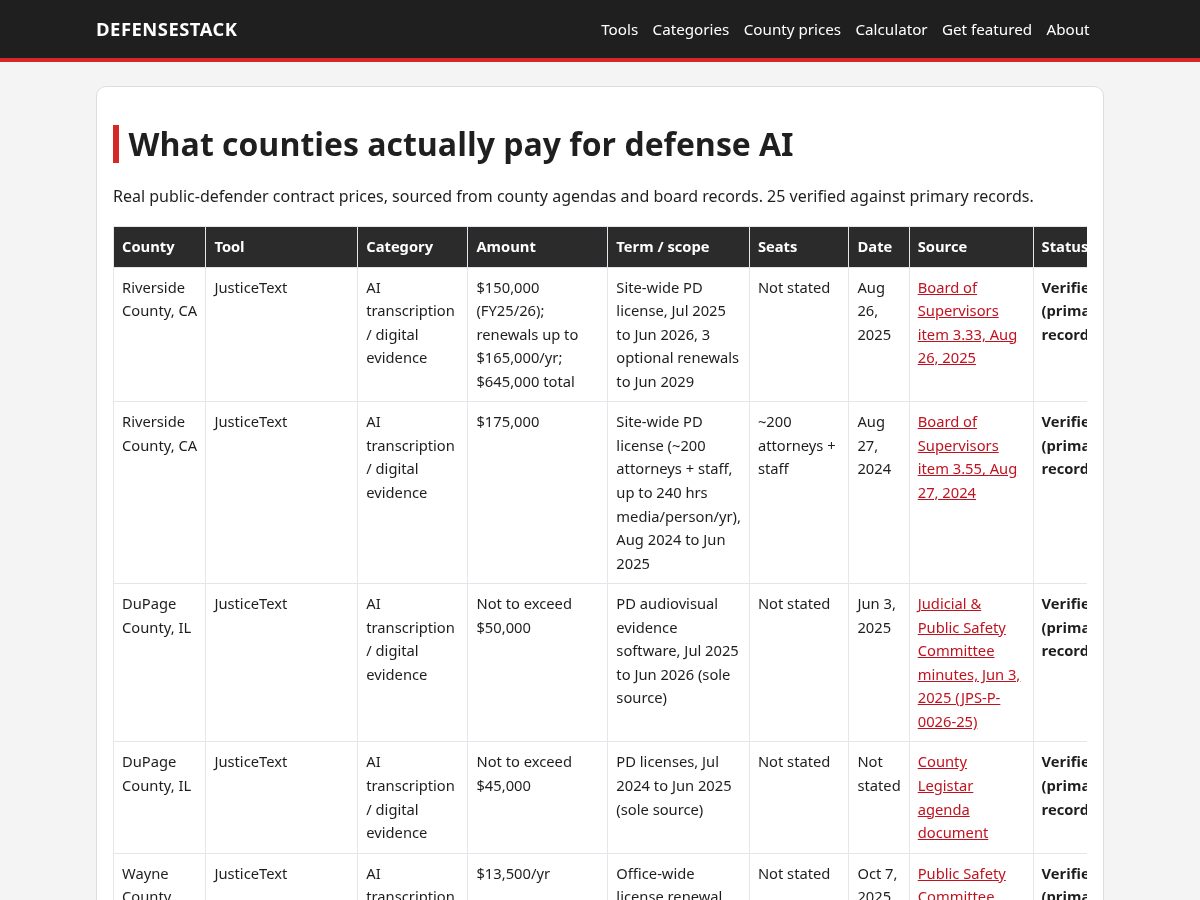
Task: Click the Term / scope column header
Action: click(679, 247)
